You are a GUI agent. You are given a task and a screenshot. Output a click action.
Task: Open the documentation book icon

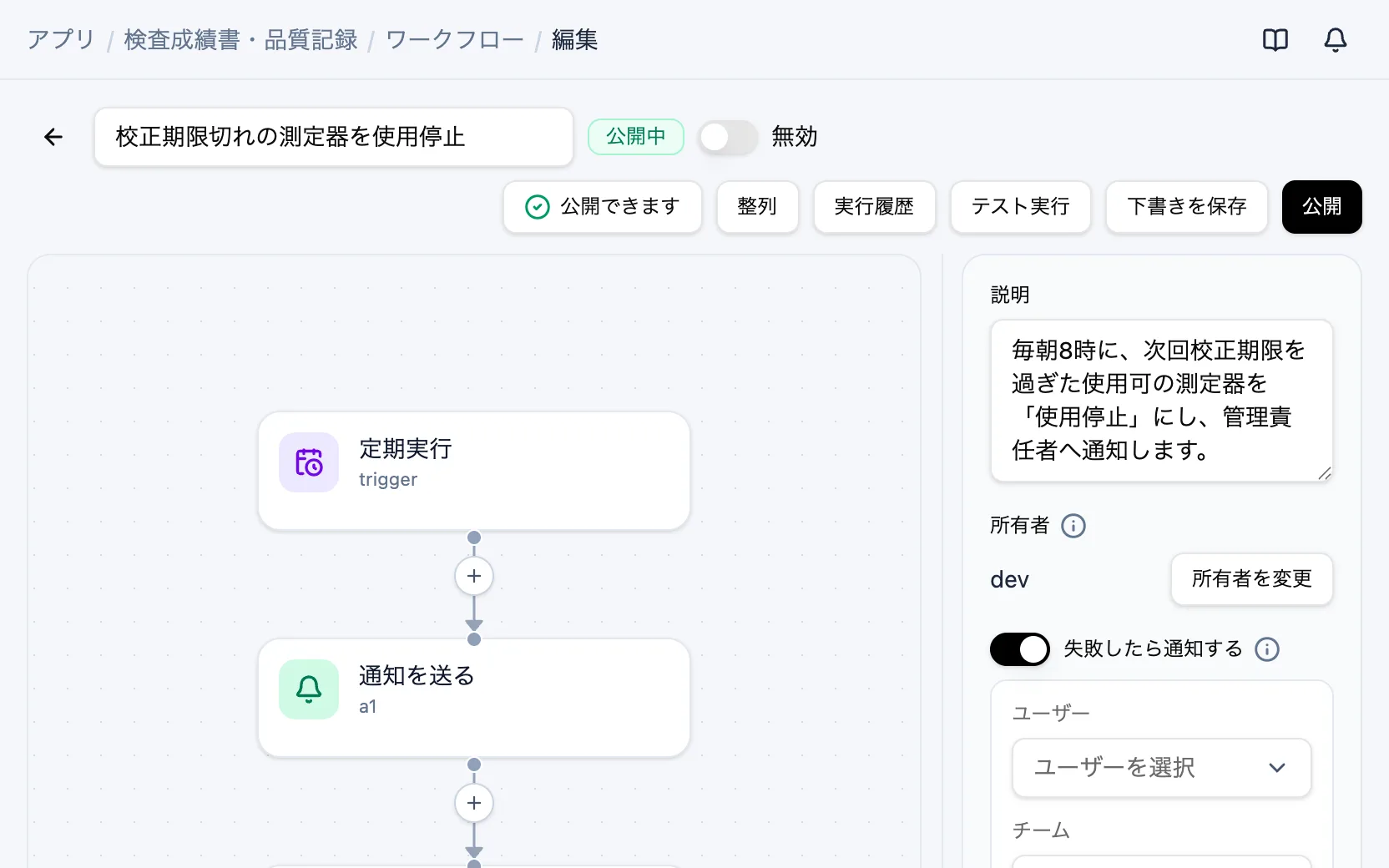coord(1275,39)
